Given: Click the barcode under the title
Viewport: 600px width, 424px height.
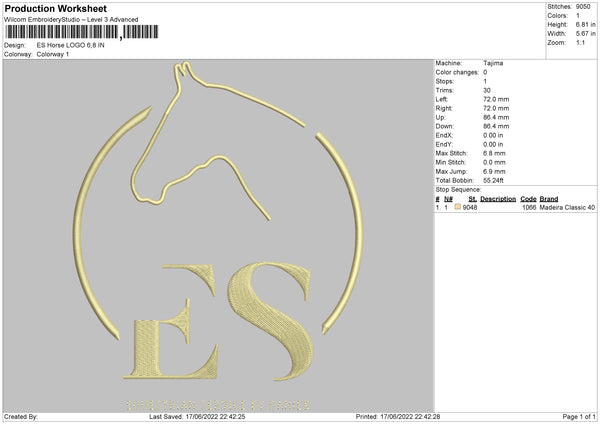Looking at the screenshot, I should (x=82, y=32).
